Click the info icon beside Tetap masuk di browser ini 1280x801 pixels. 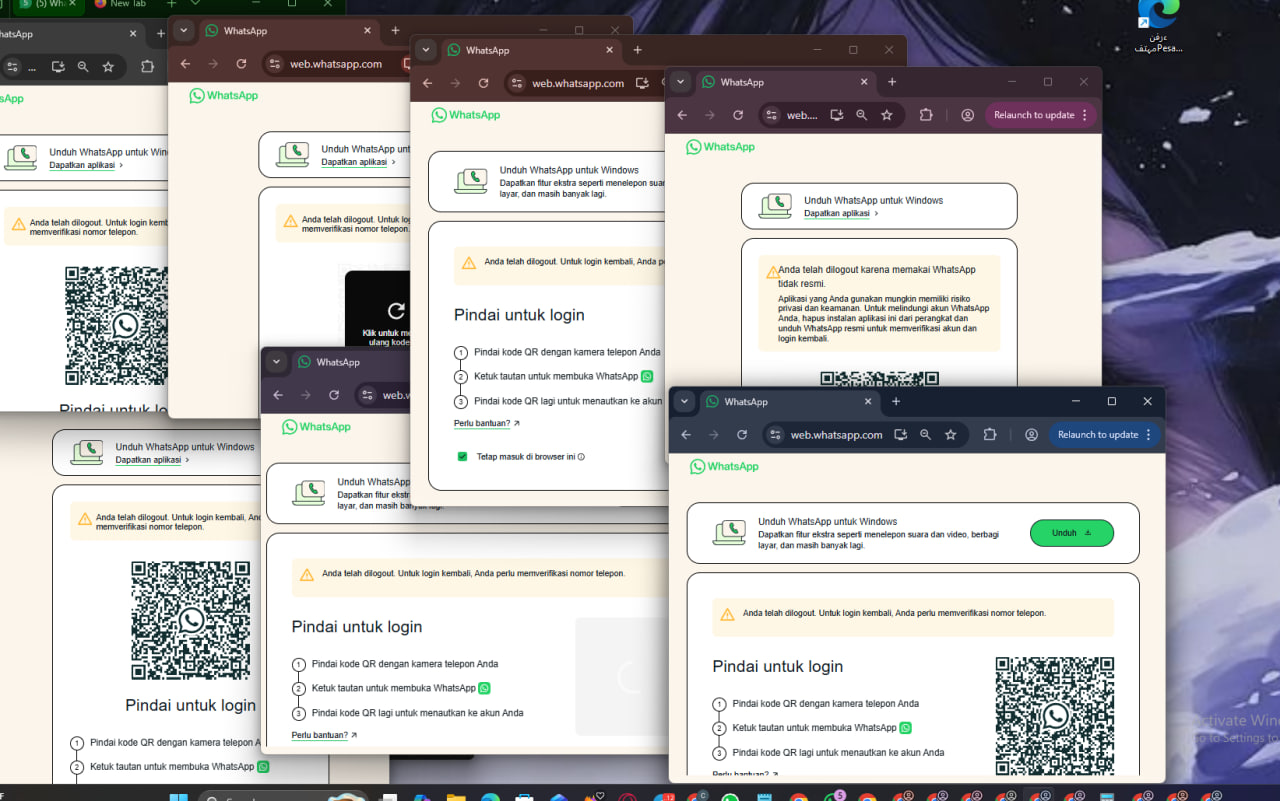581,457
